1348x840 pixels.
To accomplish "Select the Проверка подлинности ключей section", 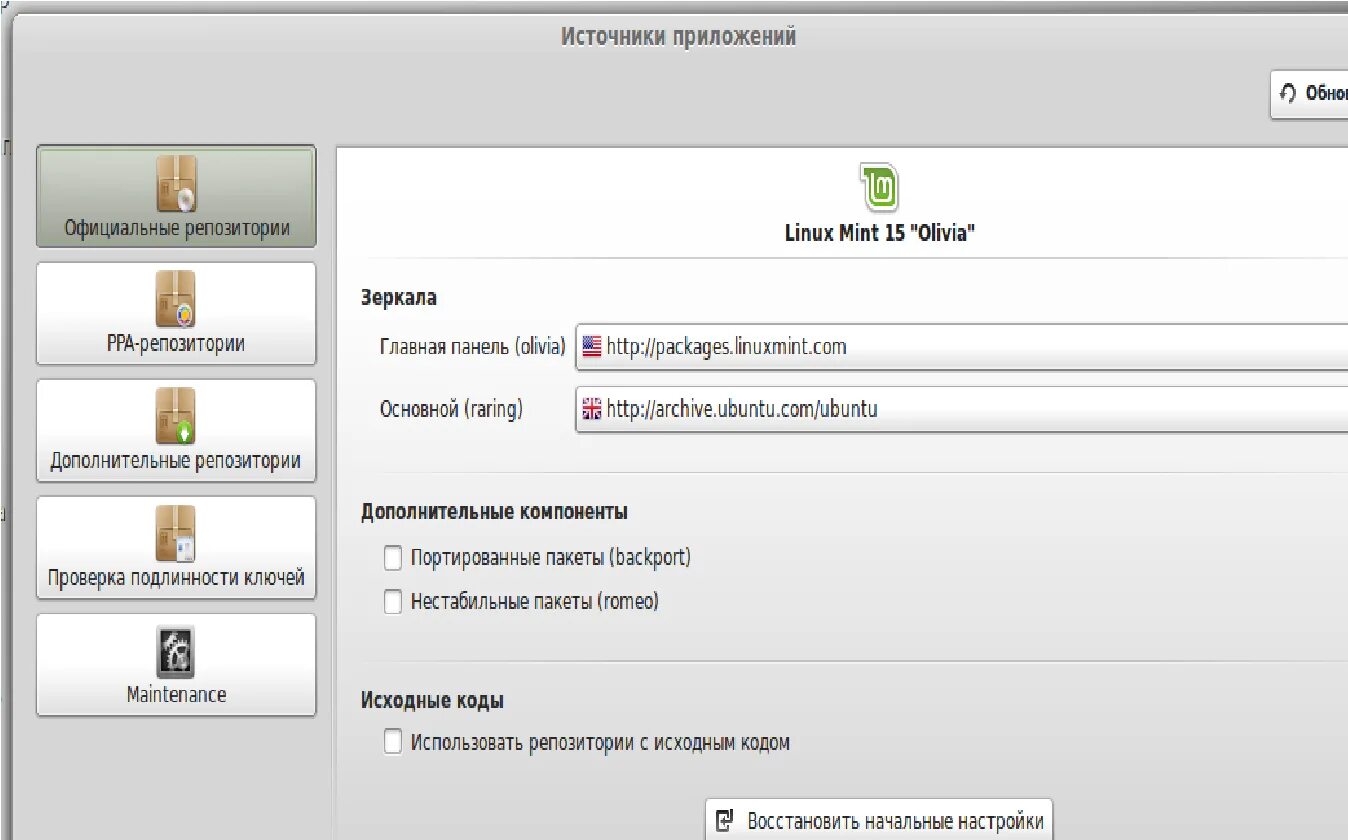I will 176,547.
